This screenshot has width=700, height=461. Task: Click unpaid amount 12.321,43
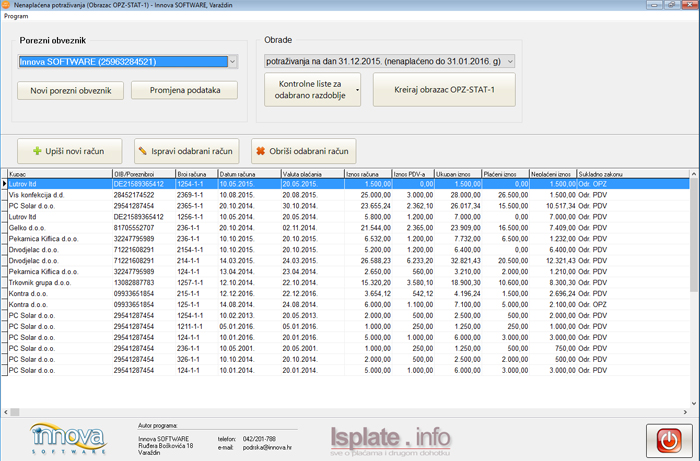[561, 261]
